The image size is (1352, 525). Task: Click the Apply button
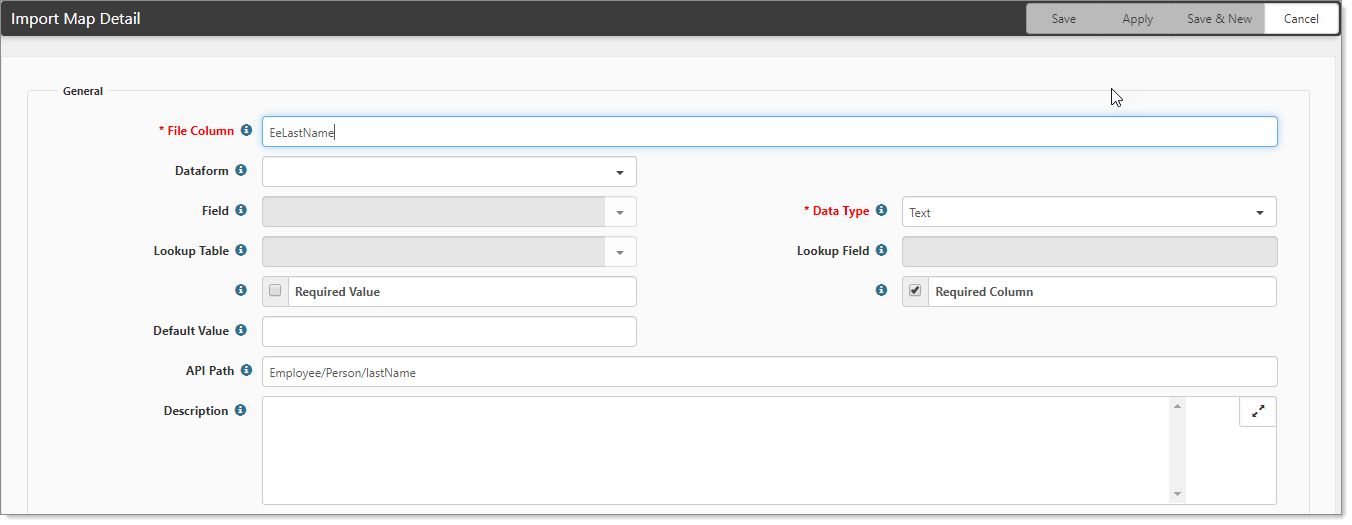[1138, 19]
